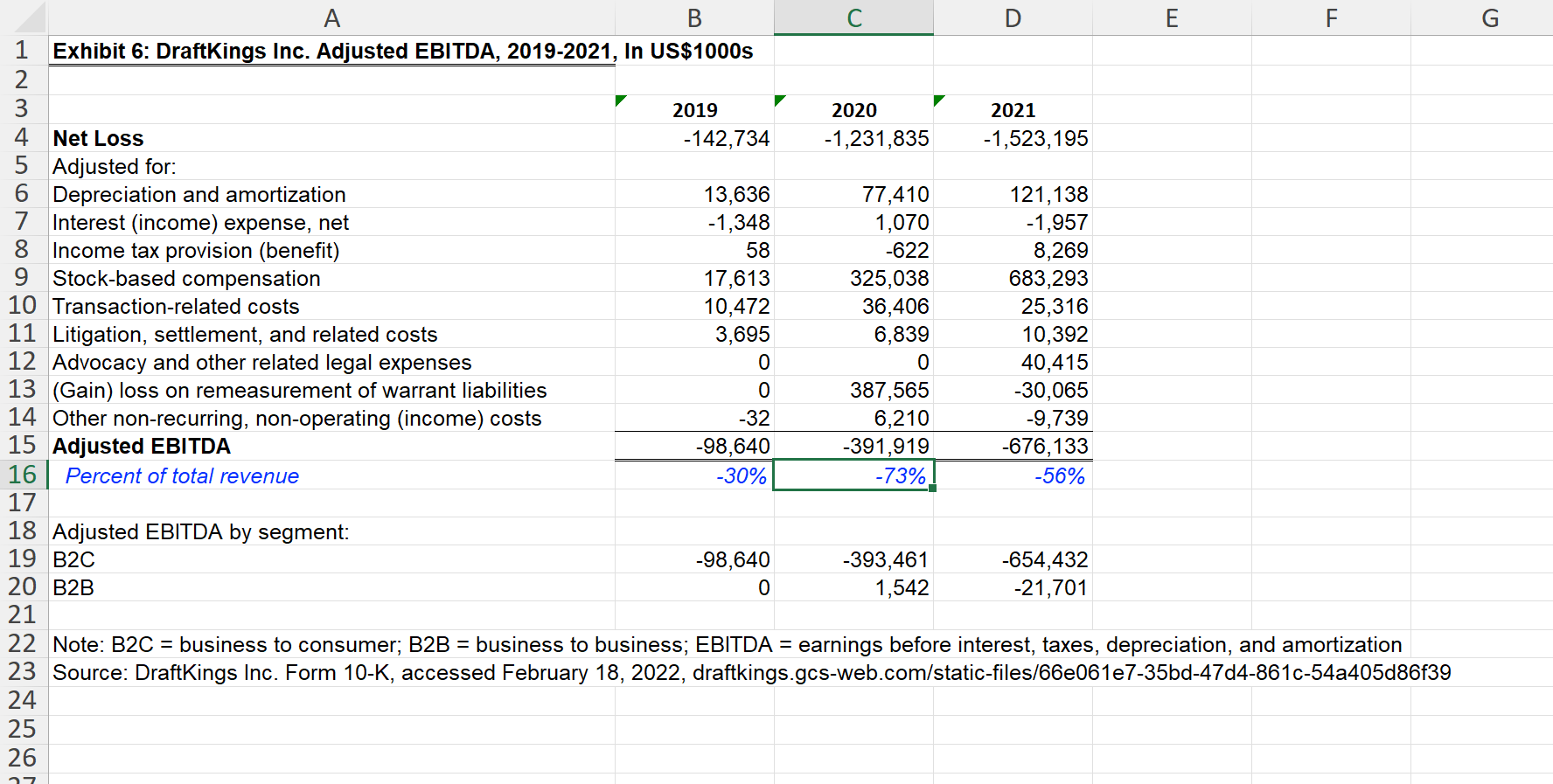The height and width of the screenshot is (784, 1553).
Task: Select Percent of total revenue label
Action: pos(331,475)
